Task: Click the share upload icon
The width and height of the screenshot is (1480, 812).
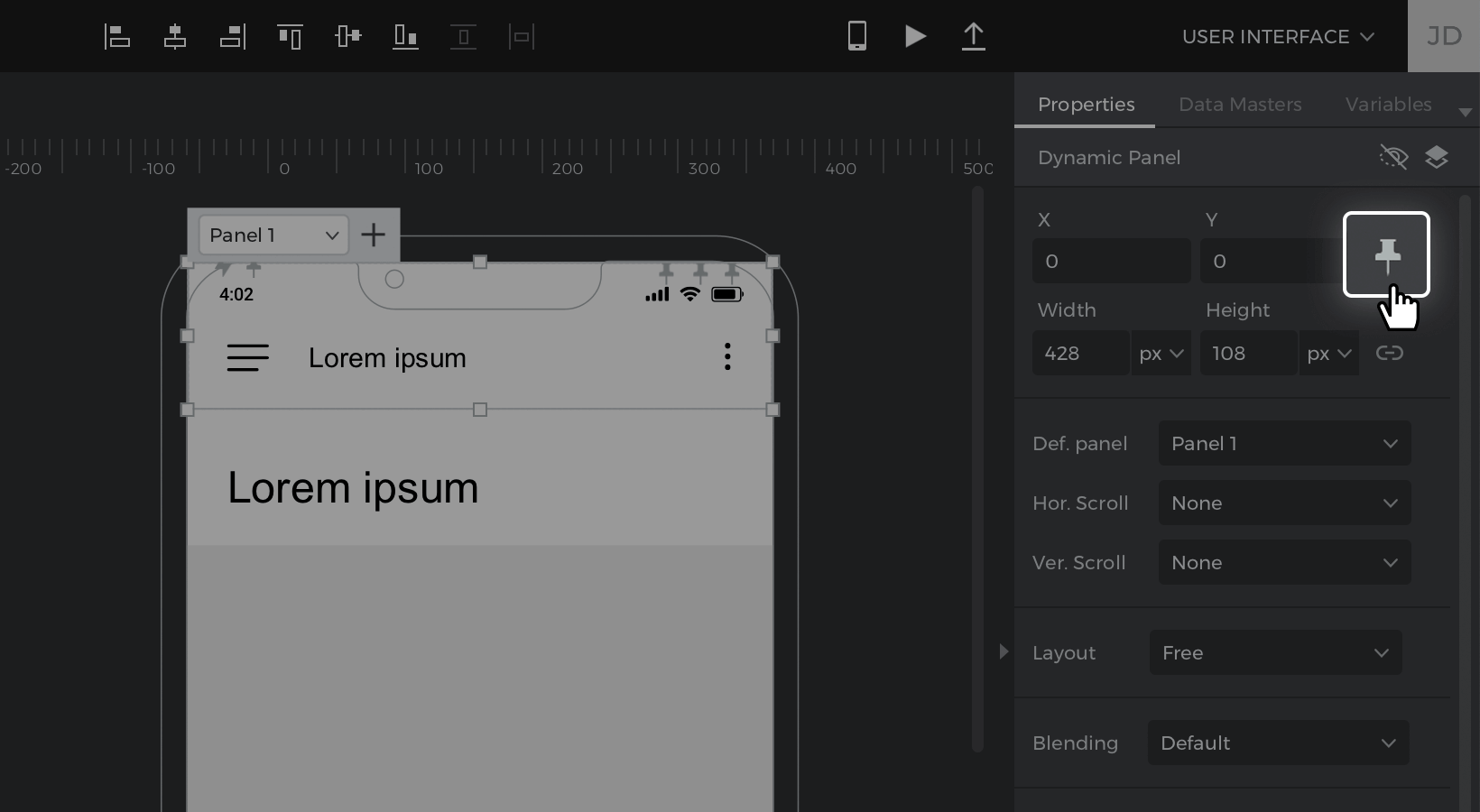Action: 973,36
